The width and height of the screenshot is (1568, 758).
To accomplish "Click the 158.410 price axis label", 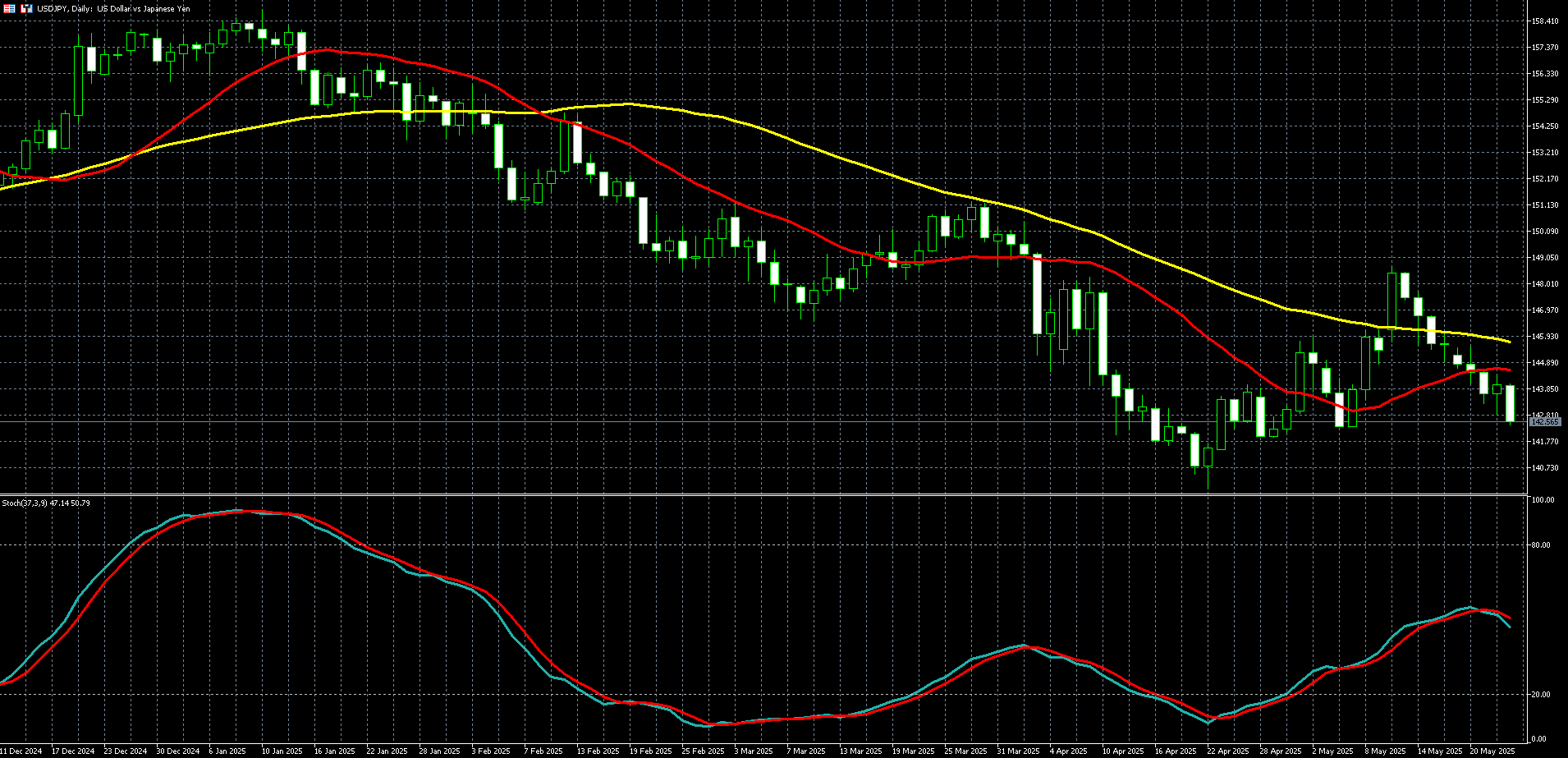I will (x=1545, y=21).
